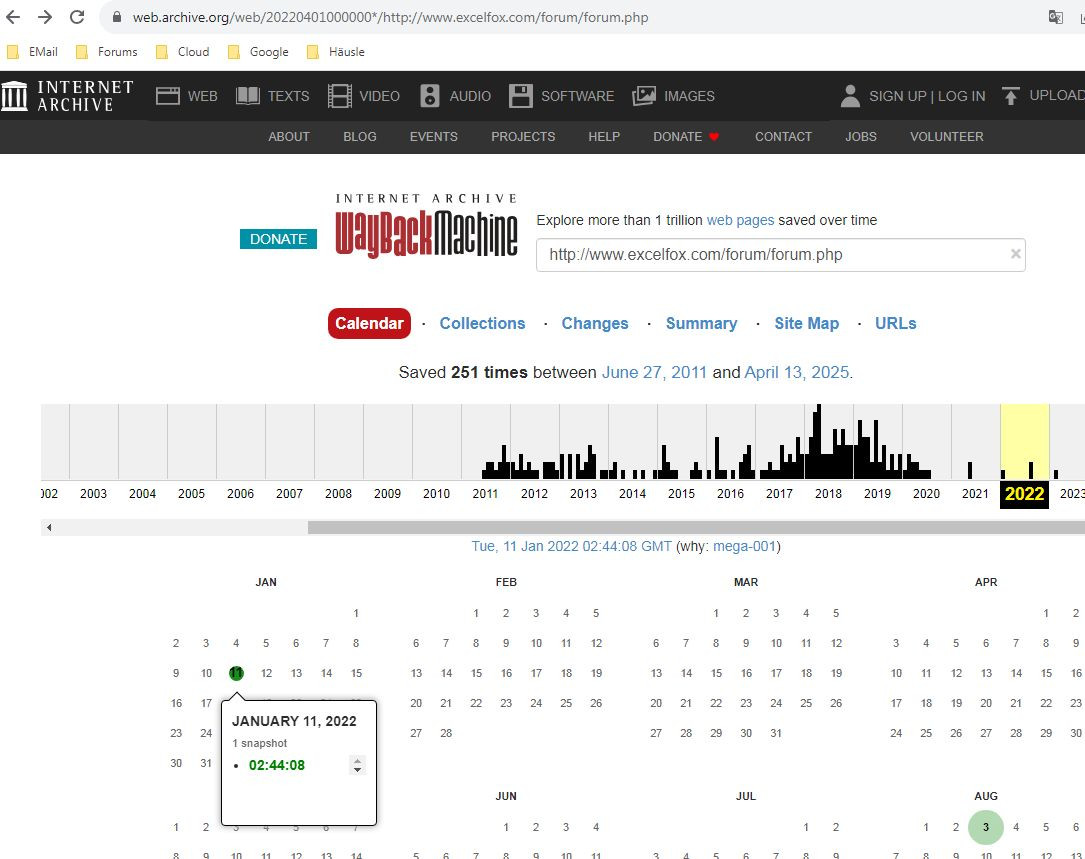Click the snapshot popup stepper arrows

coord(357,765)
